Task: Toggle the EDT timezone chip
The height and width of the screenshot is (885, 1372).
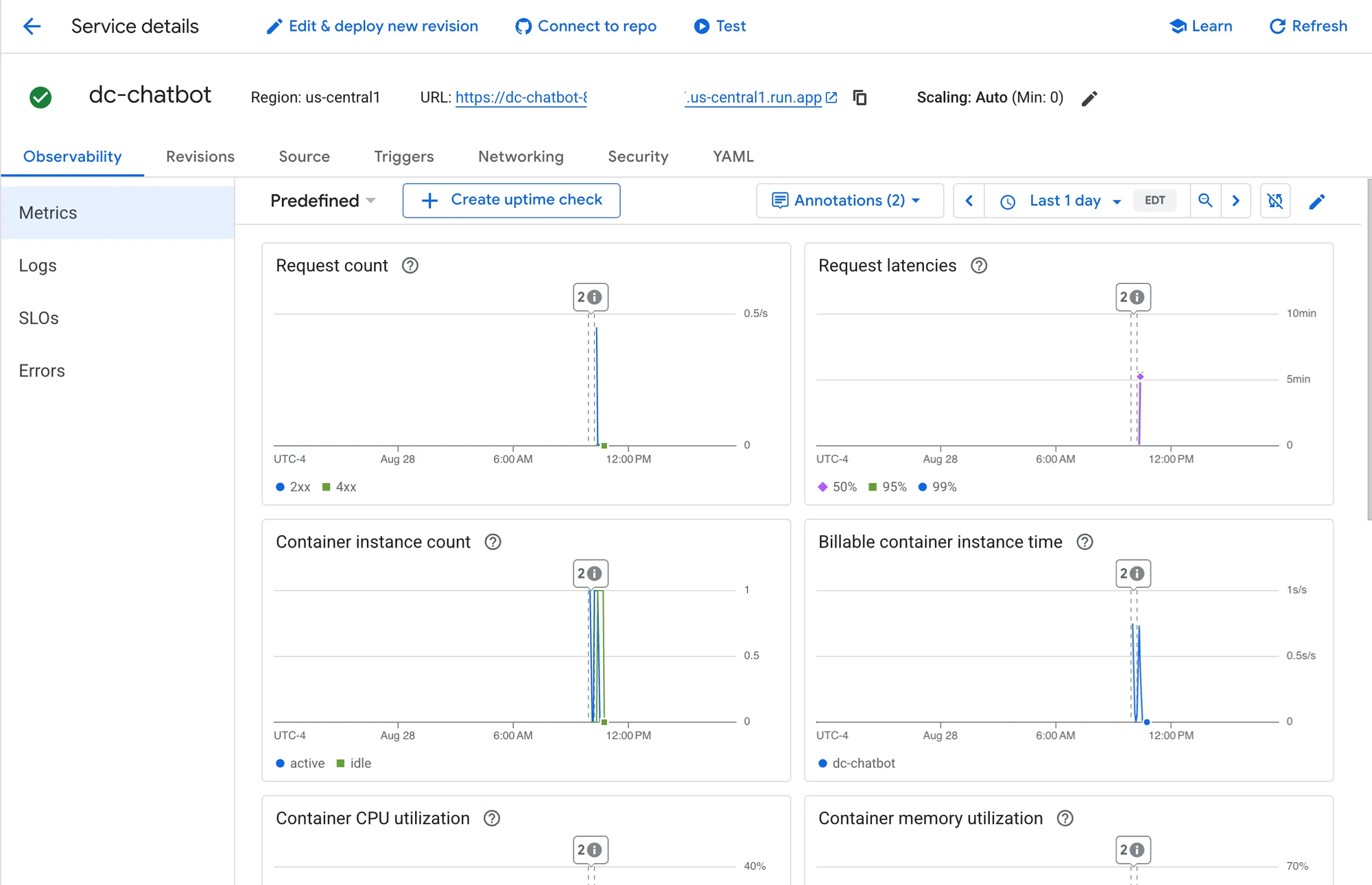Action: pyautogui.click(x=1155, y=200)
